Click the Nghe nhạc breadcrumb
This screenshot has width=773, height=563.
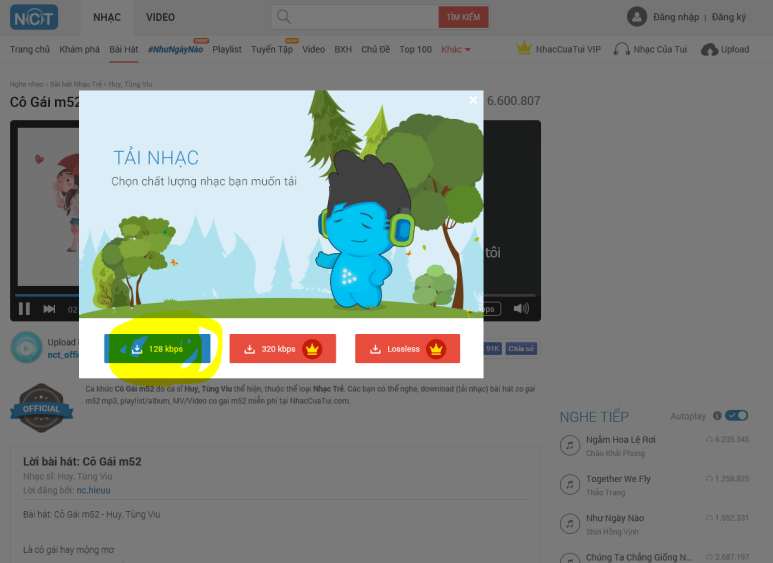pos(27,84)
